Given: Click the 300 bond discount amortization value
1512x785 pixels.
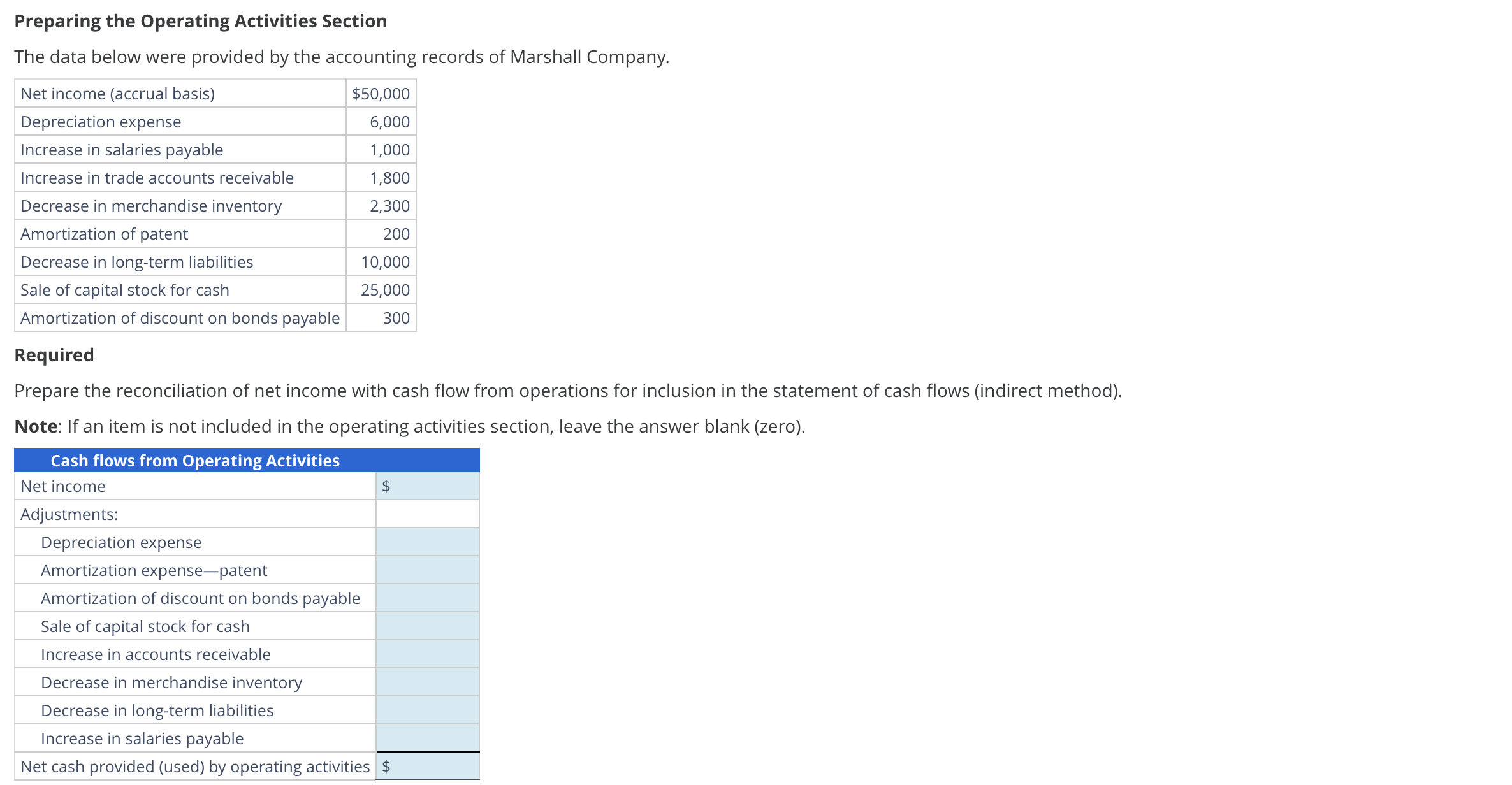Looking at the screenshot, I should pos(398,318).
